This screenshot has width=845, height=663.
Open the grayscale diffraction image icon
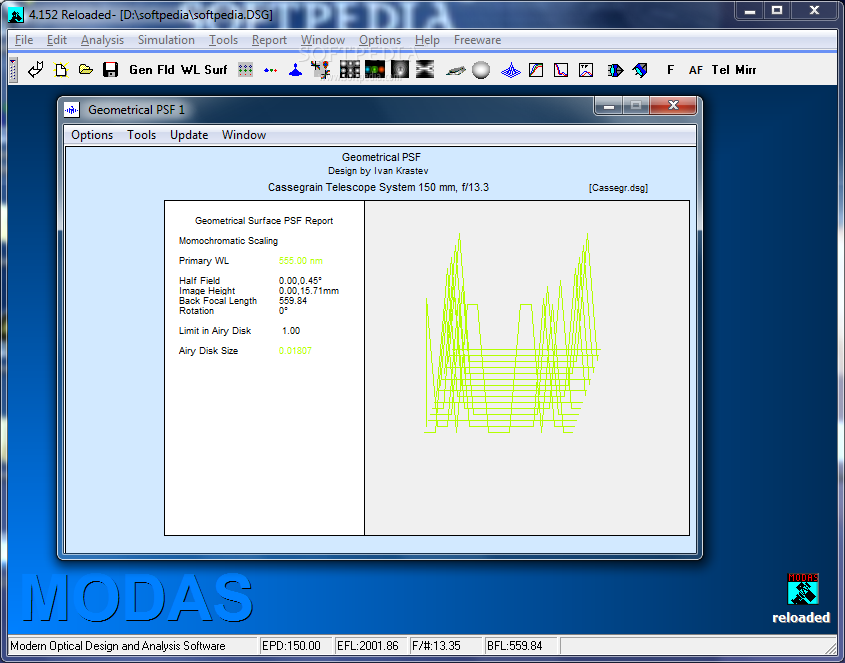pos(400,70)
